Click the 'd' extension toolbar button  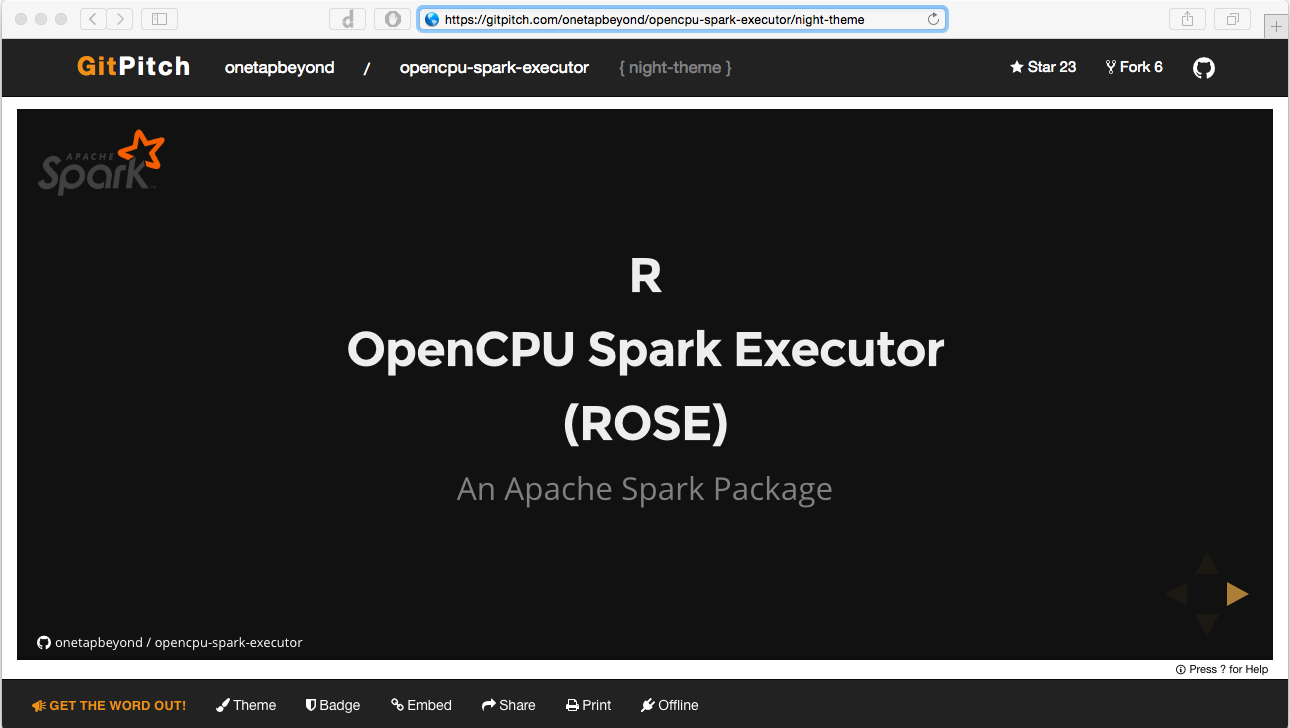(x=348, y=19)
